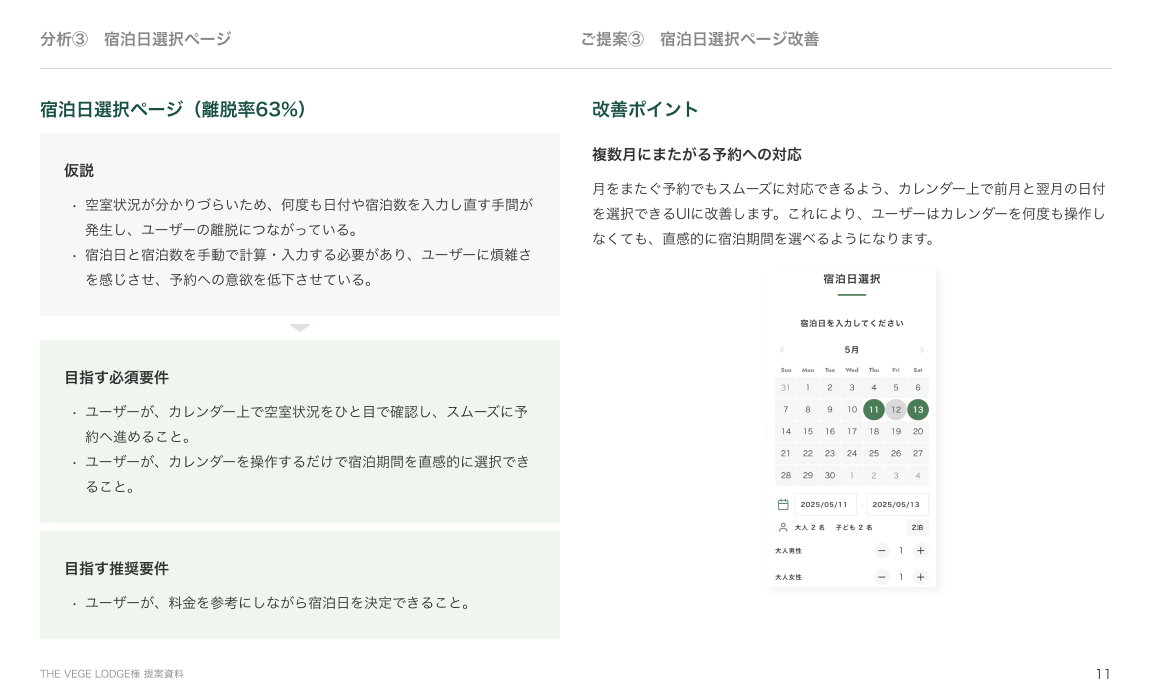Click the start date field 2025/05/11
Image resolution: width=1152 pixels, height=700 pixels.
pos(825,505)
